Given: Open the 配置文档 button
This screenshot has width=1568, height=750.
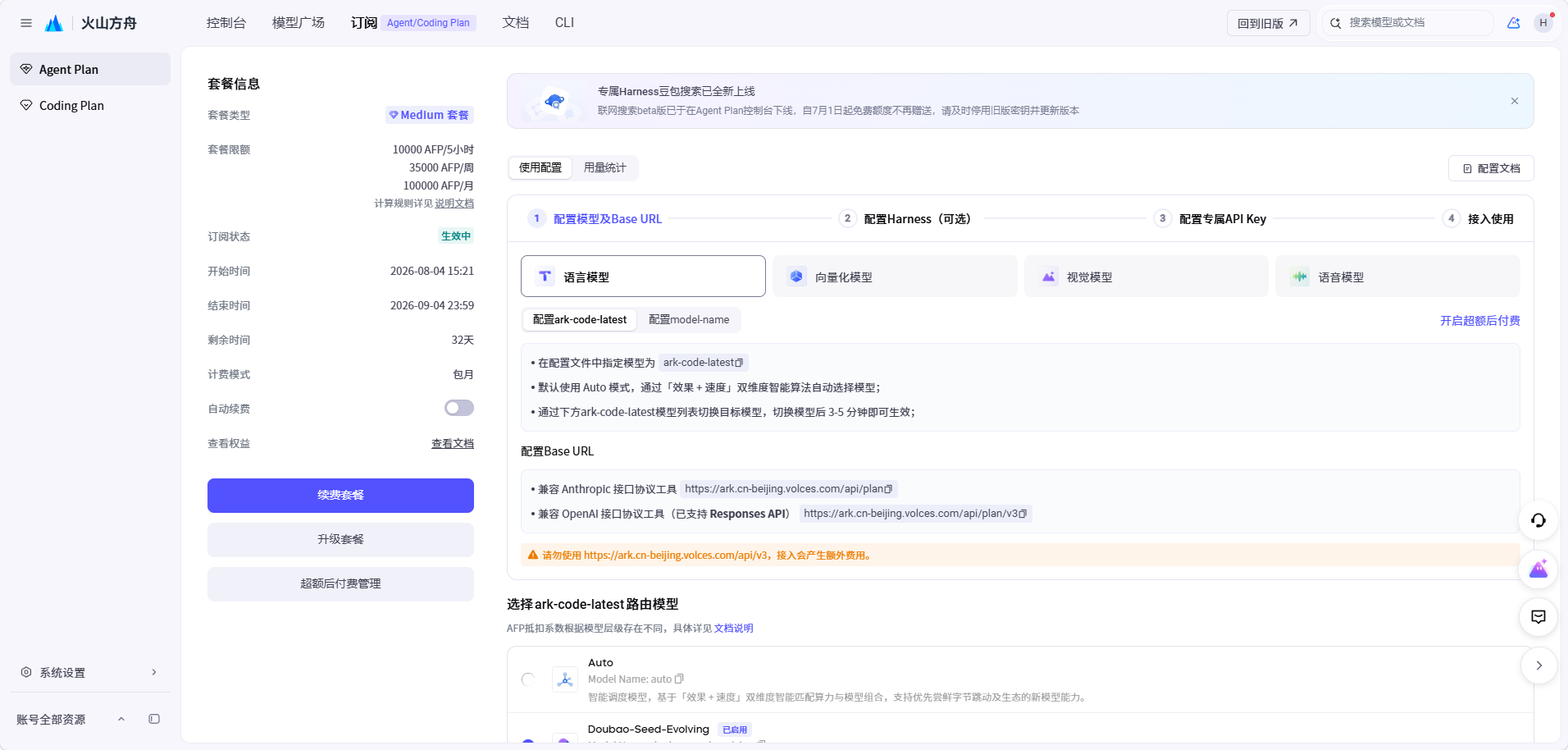Looking at the screenshot, I should (x=1491, y=168).
